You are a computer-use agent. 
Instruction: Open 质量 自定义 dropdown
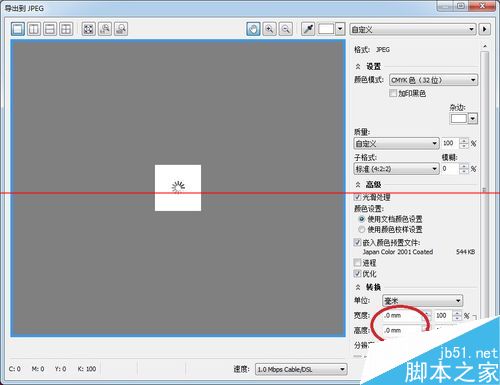pyautogui.click(x=396, y=144)
